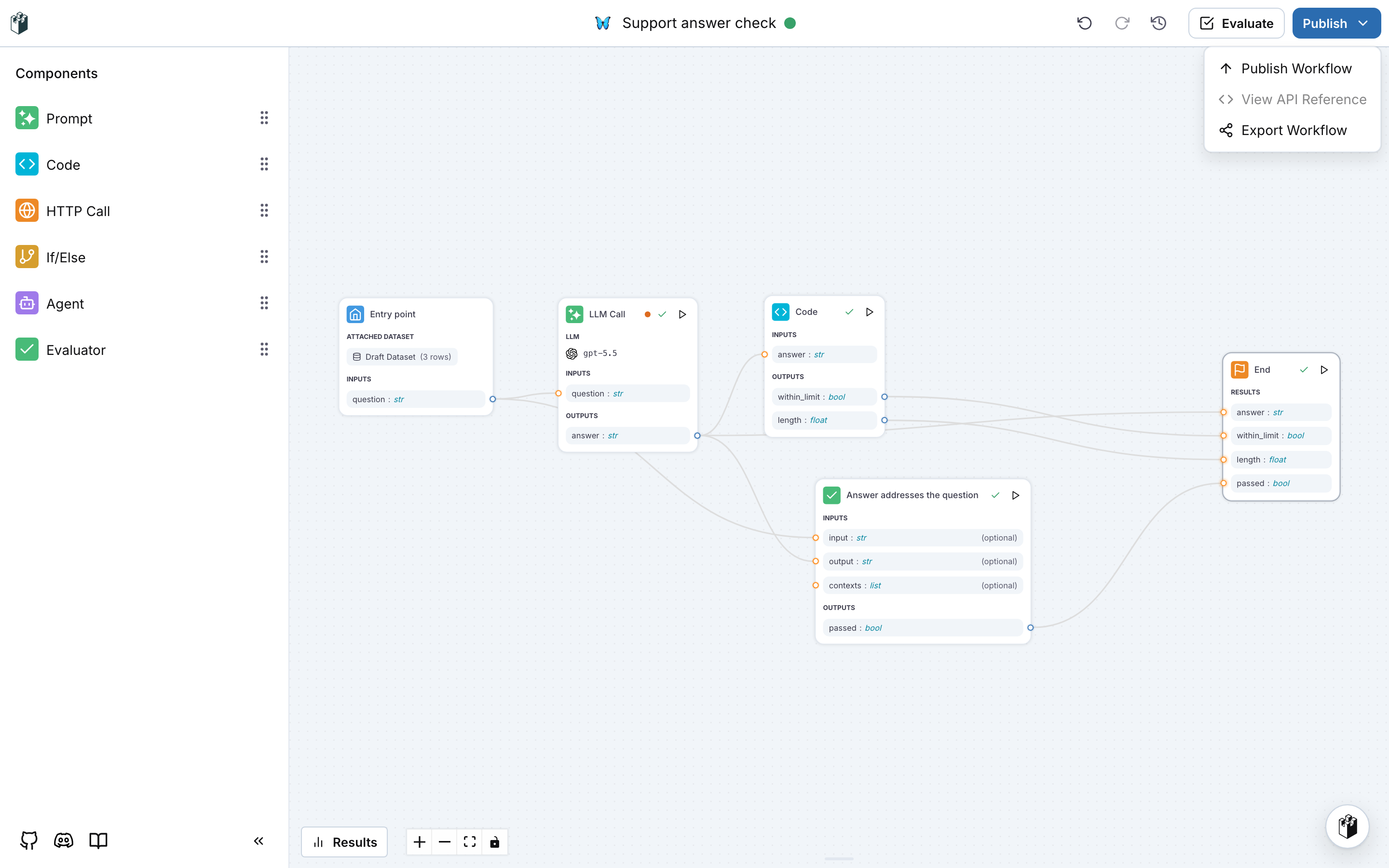Image resolution: width=1389 pixels, height=868 pixels.
Task: Click the Code length output field
Action: [x=824, y=420]
